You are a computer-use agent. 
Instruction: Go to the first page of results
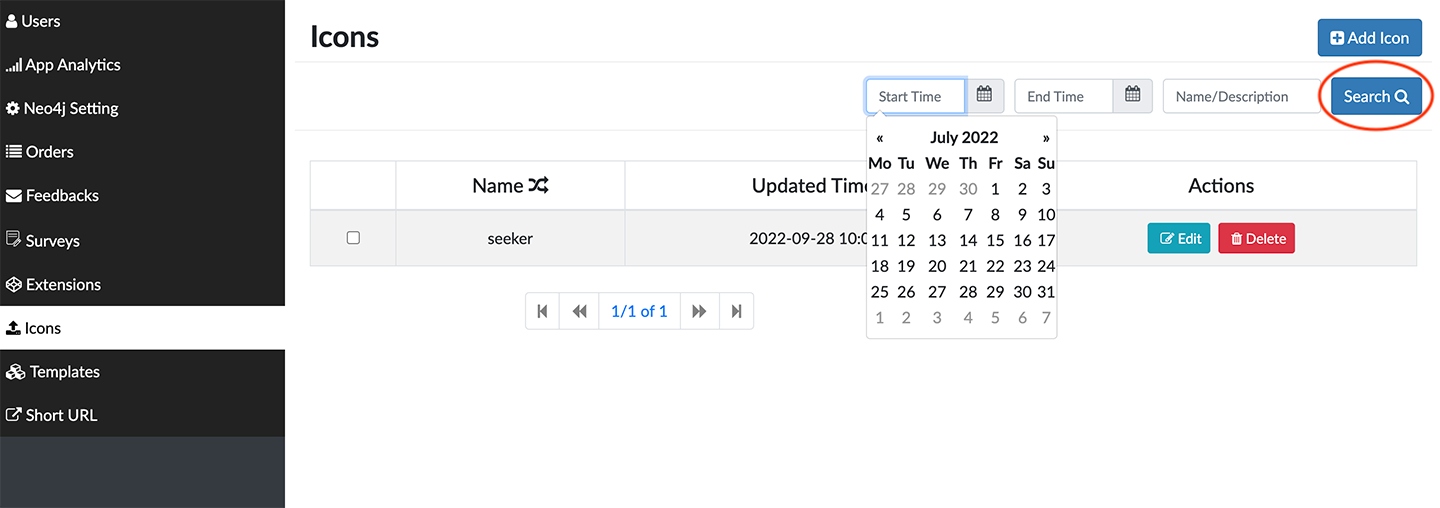(542, 311)
